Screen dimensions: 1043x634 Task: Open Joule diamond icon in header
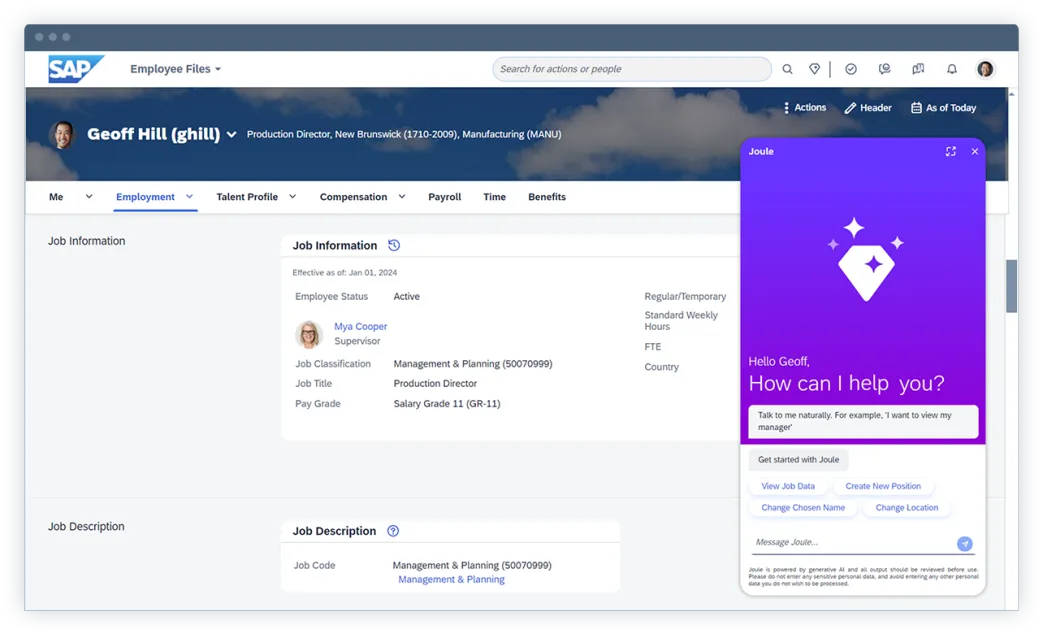click(814, 69)
